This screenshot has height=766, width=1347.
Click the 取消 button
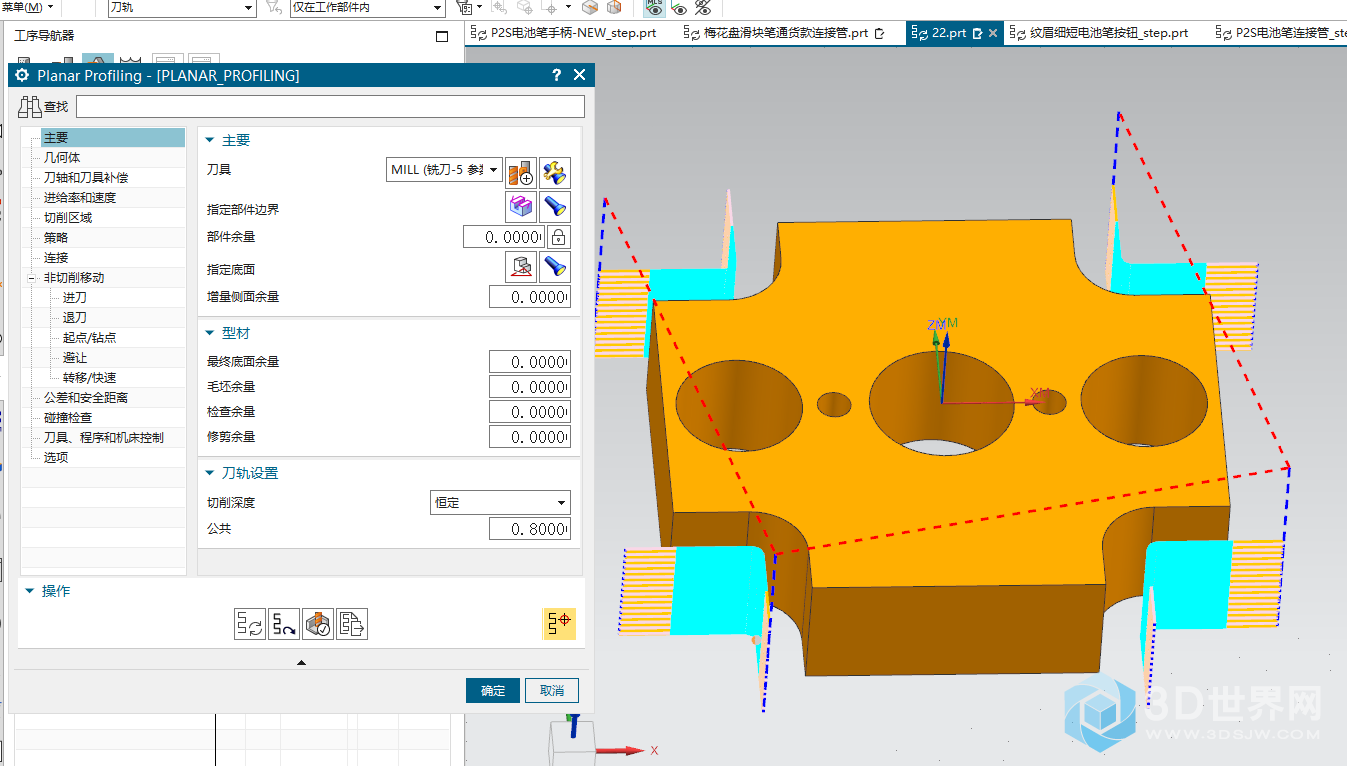pyautogui.click(x=552, y=691)
